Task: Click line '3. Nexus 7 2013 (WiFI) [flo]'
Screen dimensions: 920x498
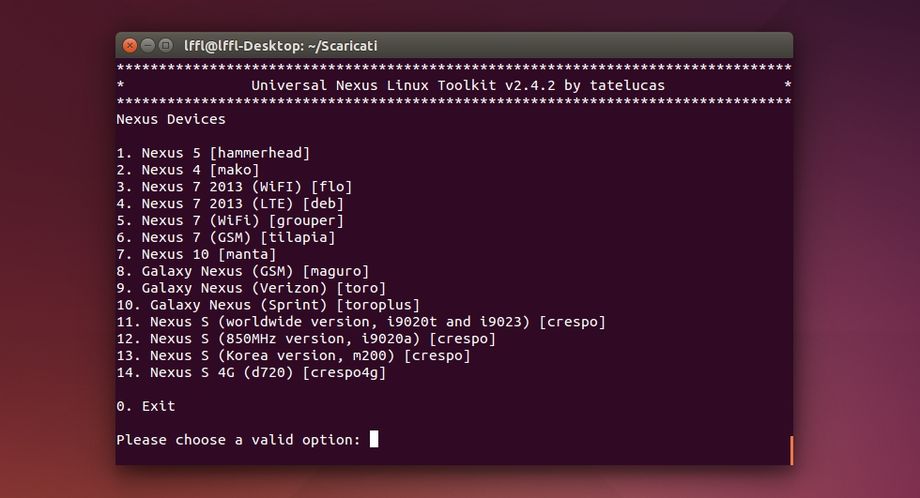Action: point(234,187)
